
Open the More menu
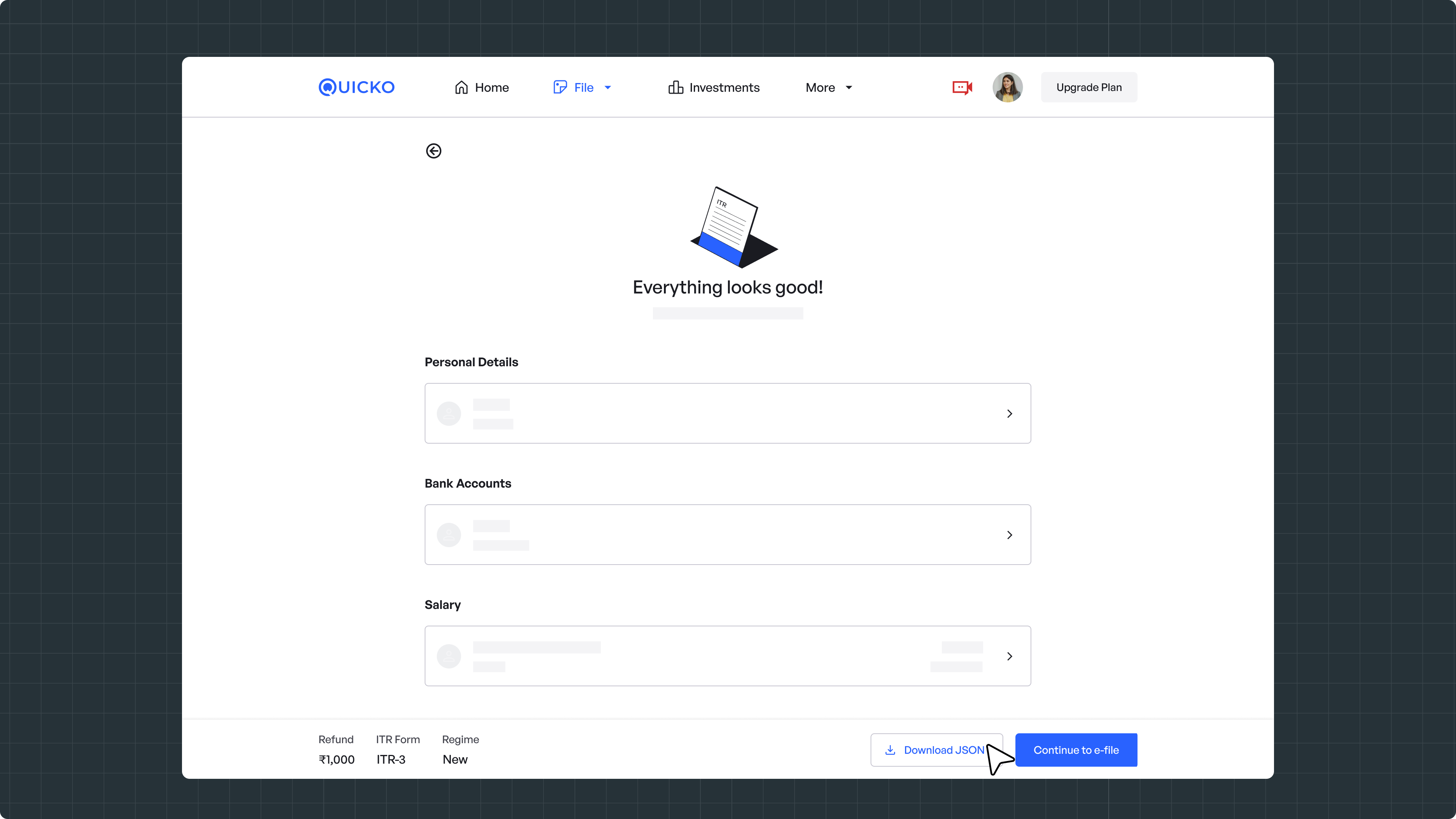(x=820, y=88)
